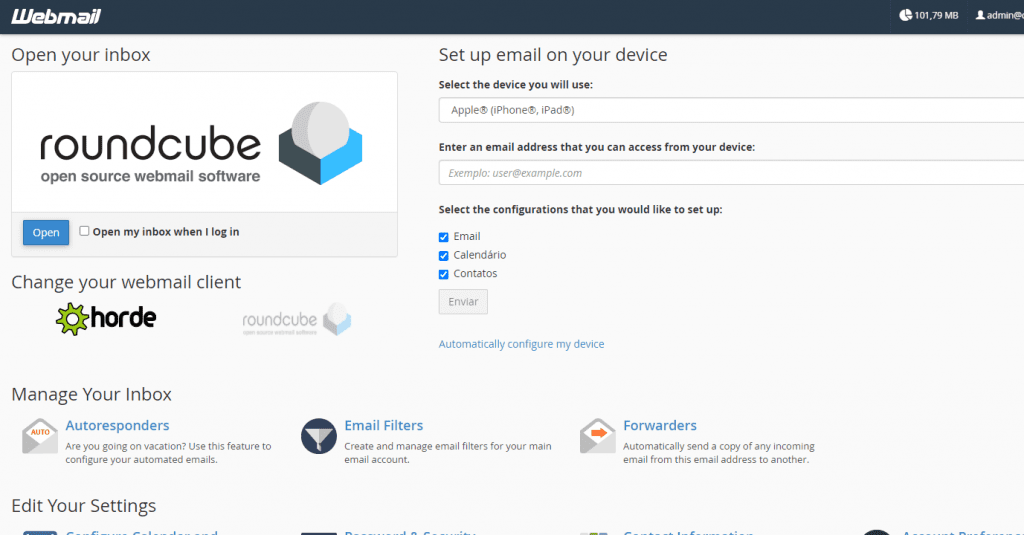Click the Forwarders envelope arrow icon
Image resolution: width=1024 pixels, height=535 pixels.
pos(598,436)
